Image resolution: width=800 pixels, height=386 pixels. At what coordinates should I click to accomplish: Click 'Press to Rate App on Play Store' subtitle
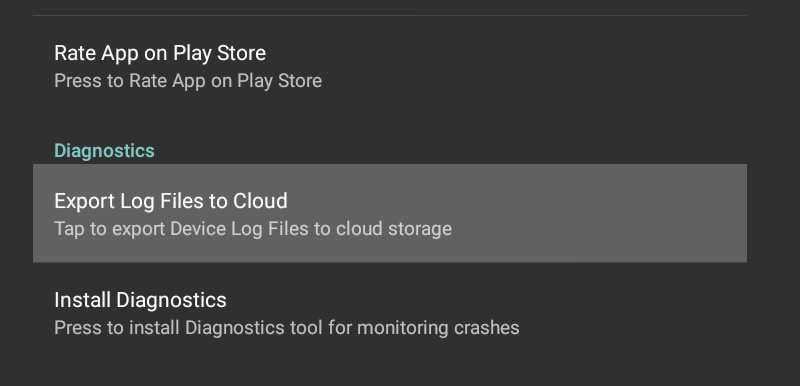(x=188, y=81)
